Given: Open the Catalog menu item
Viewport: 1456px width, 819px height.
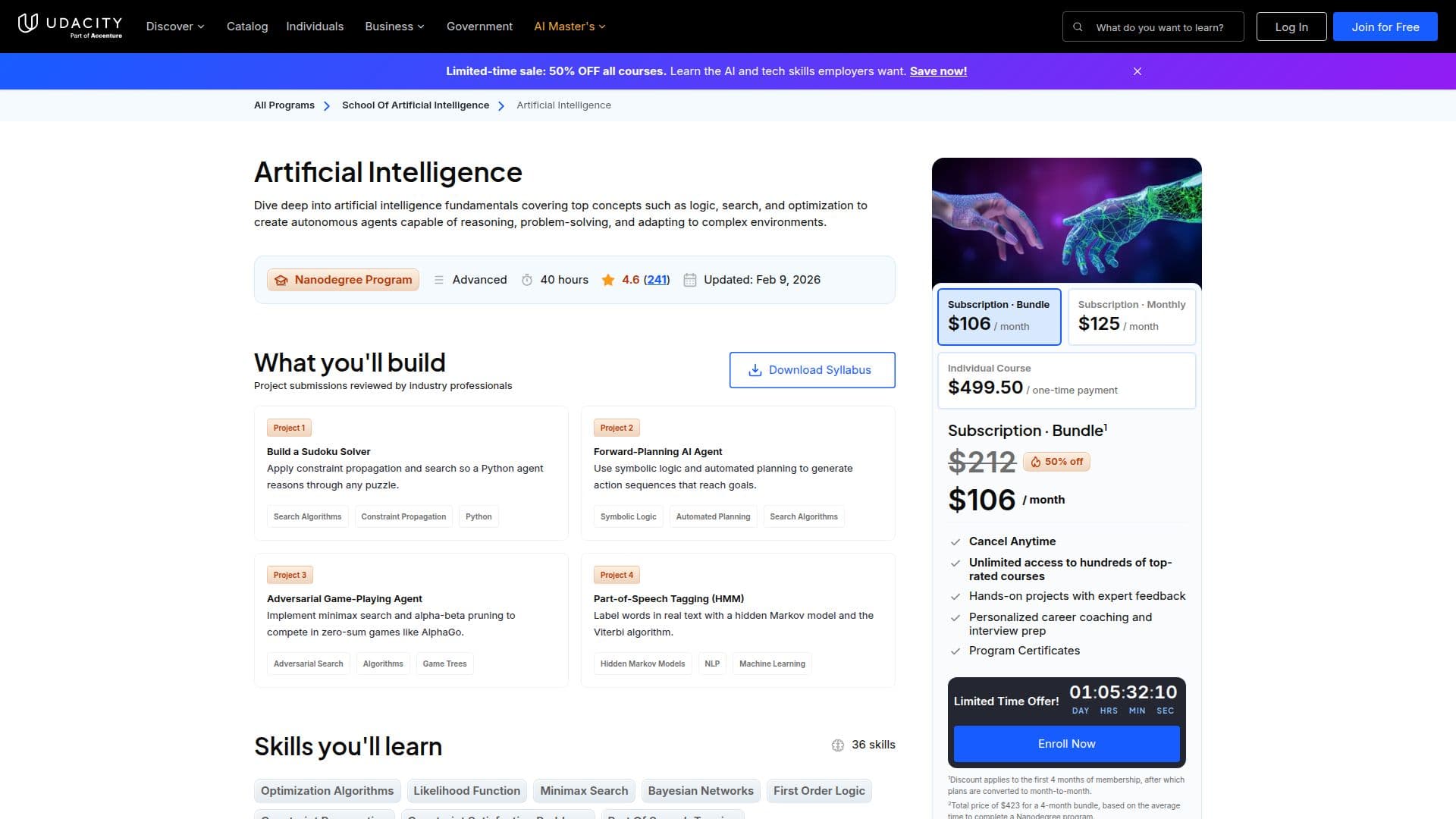Looking at the screenshot, I should [247, 27].
